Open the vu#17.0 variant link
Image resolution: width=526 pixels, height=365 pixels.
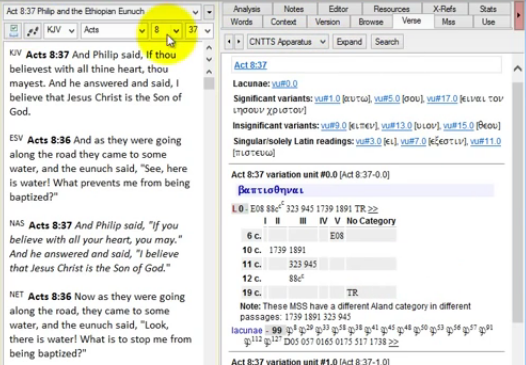442,99
